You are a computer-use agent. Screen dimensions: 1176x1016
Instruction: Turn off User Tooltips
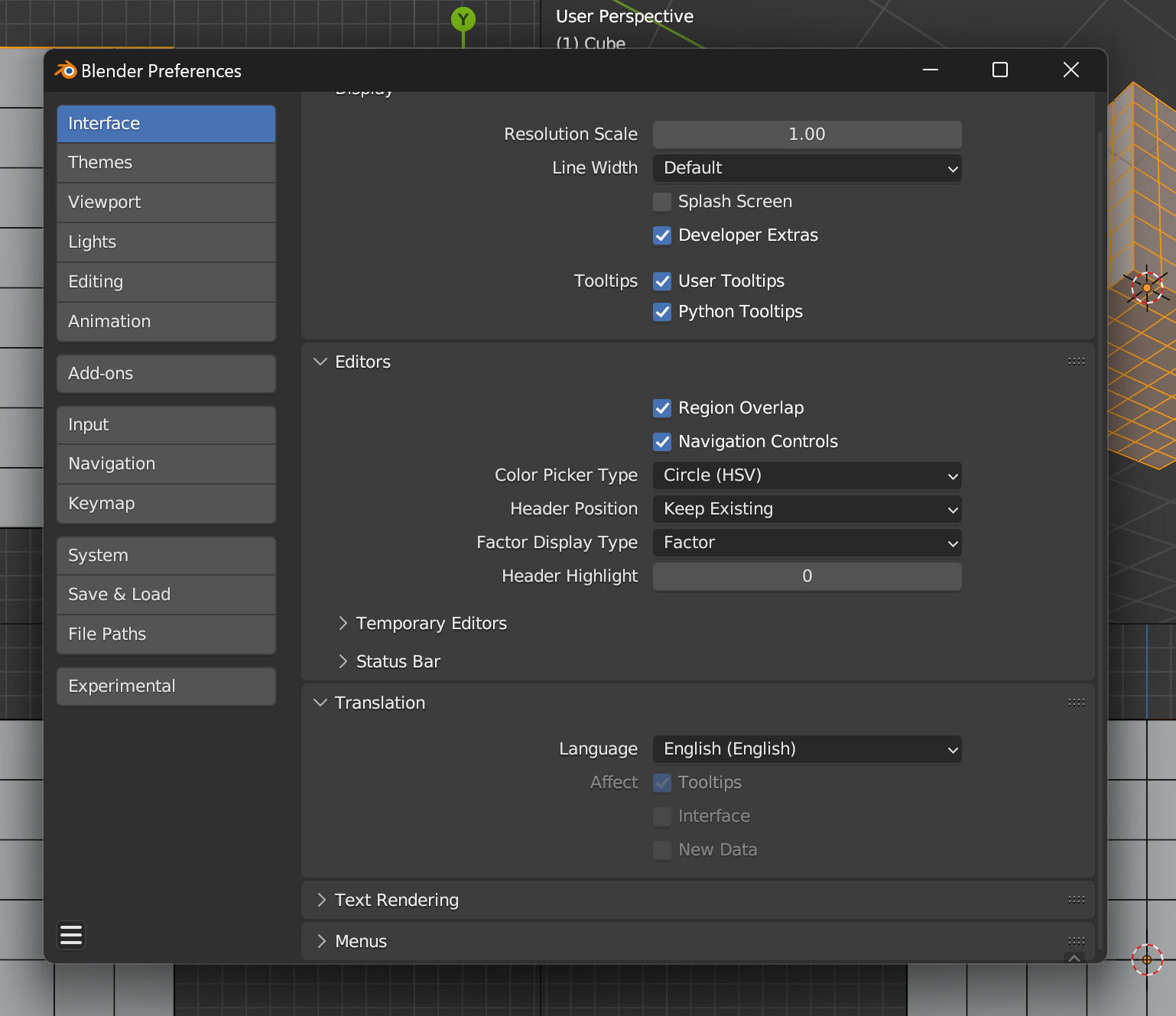662,281
